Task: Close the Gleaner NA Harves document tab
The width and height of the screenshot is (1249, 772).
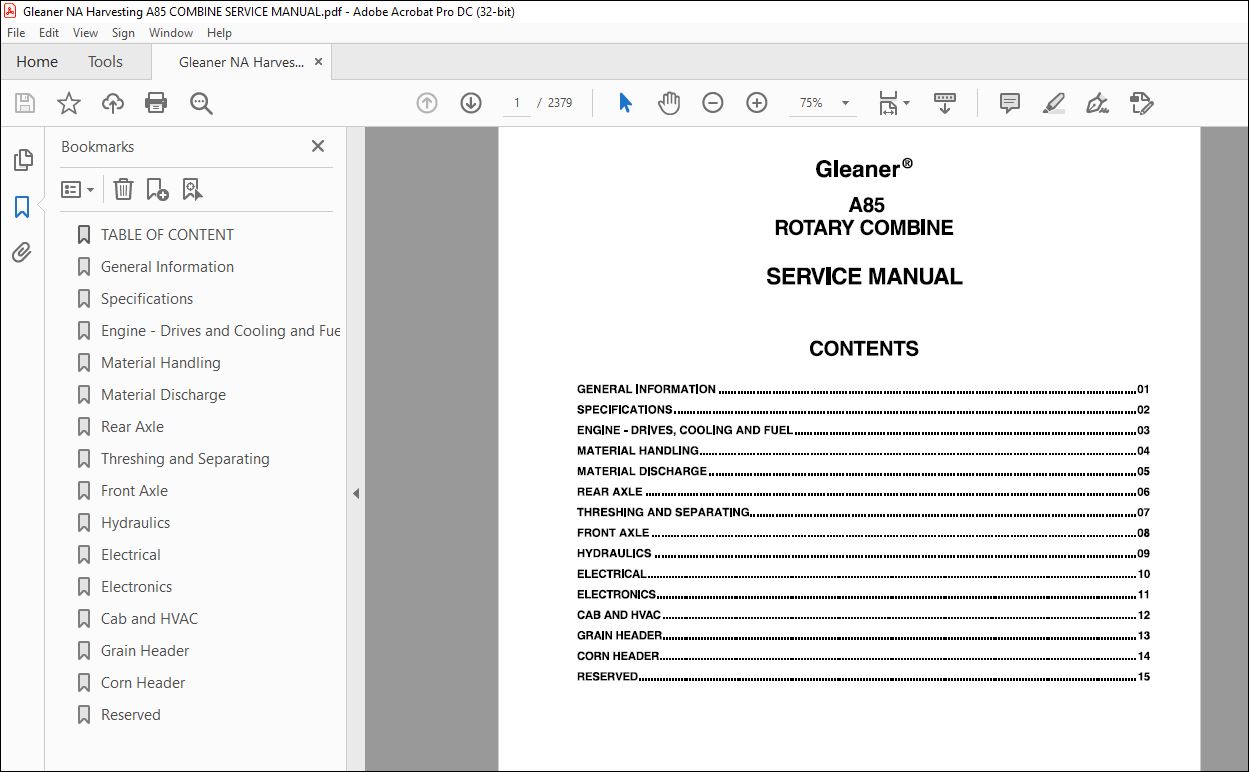Action: [x=319, y=62]
